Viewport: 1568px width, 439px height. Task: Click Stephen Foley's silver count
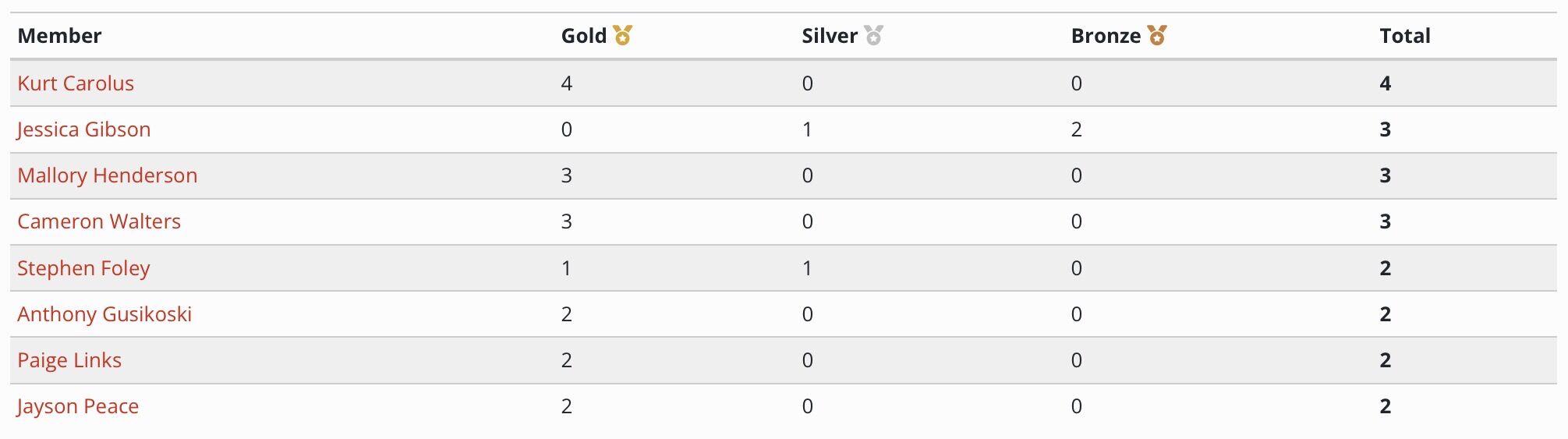pos(807,268)
